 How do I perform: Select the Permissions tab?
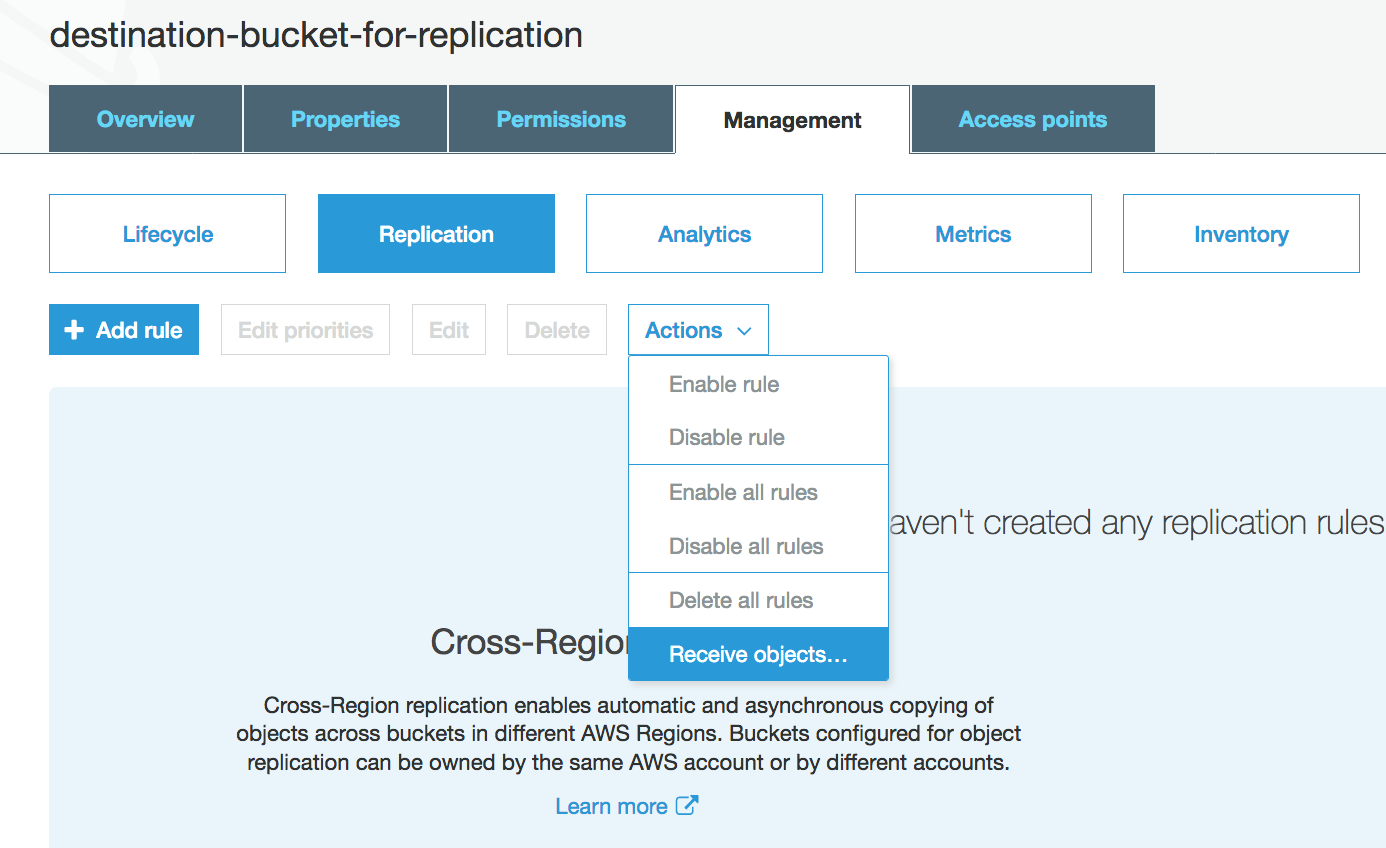(560, 119)
